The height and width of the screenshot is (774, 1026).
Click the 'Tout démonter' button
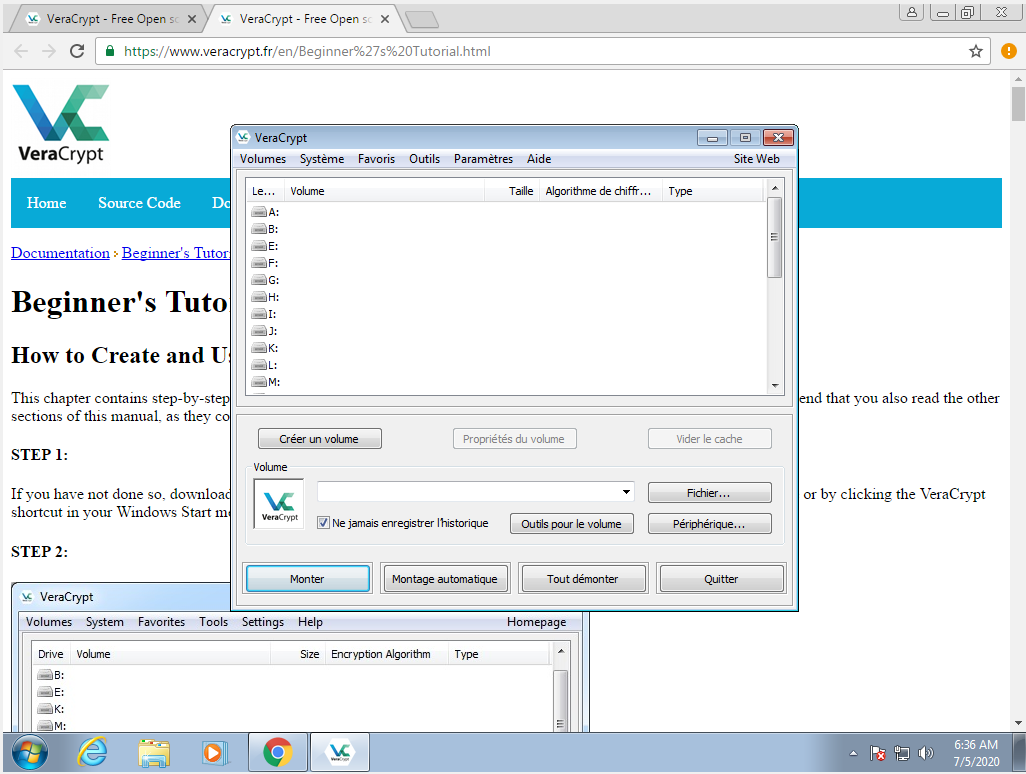[582, 579]
